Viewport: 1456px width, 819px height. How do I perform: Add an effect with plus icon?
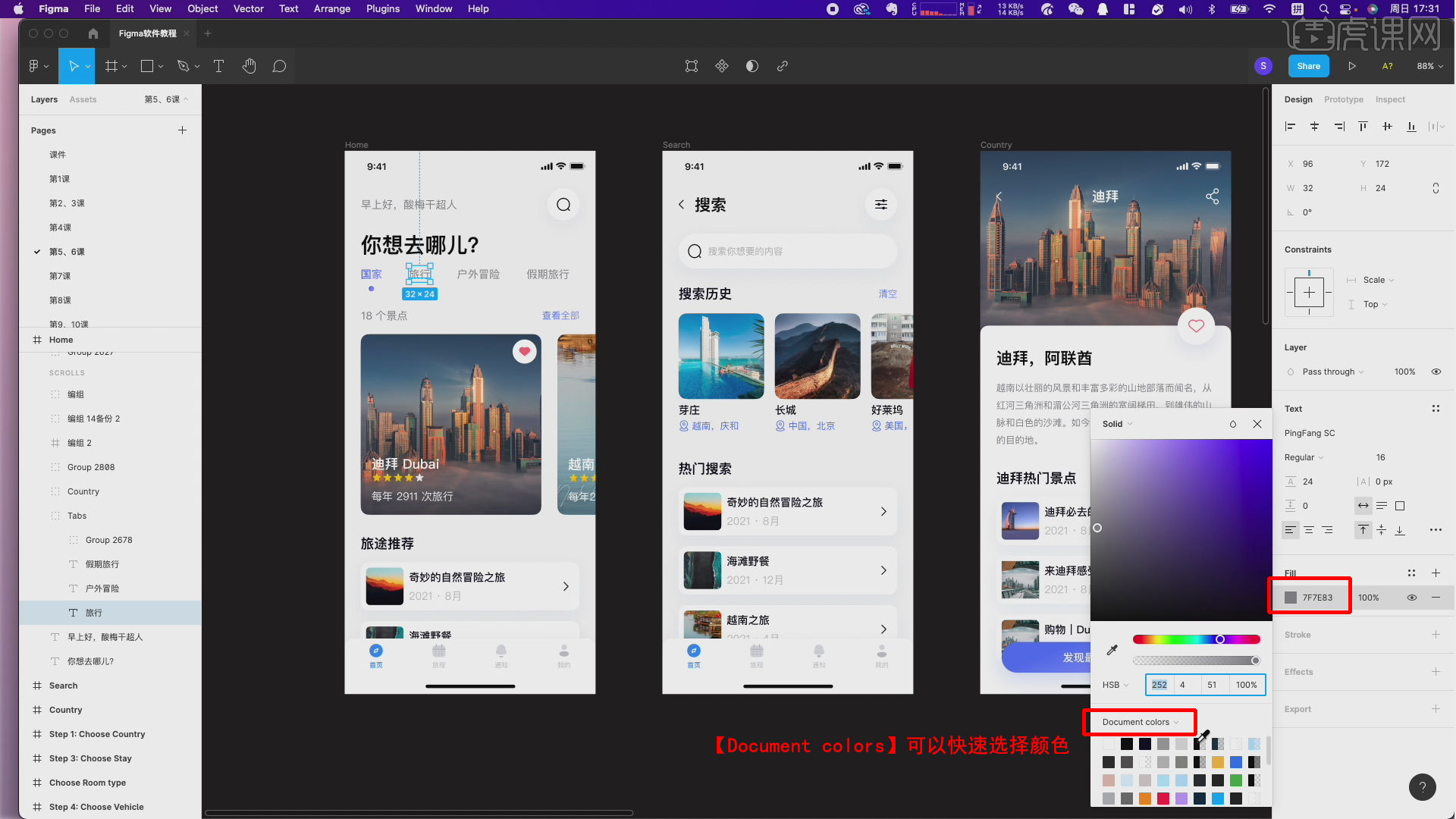pos(1436,672)
